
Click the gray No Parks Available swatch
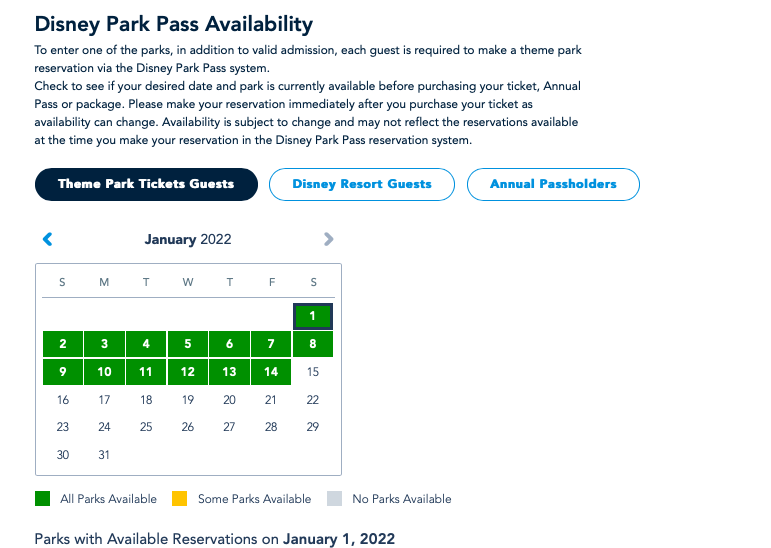pyautogui.click(x=335, y=499)
